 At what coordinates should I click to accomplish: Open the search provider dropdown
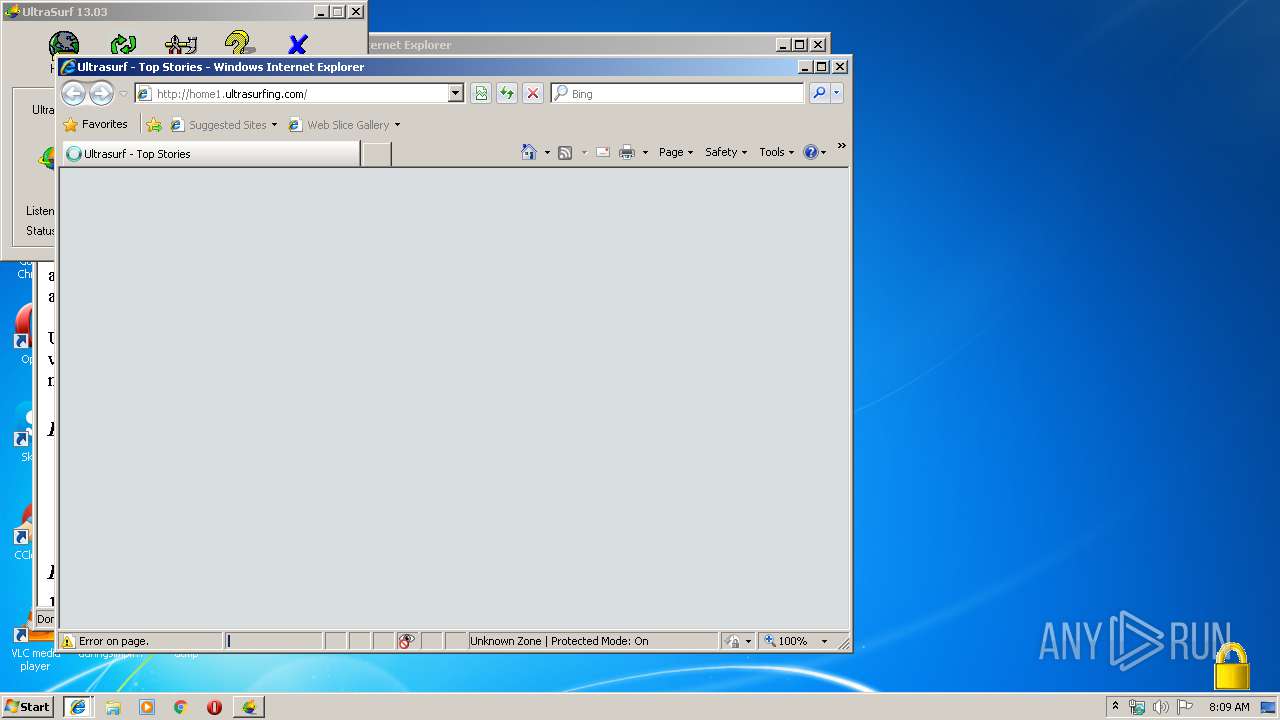click(x=837, y=93)
